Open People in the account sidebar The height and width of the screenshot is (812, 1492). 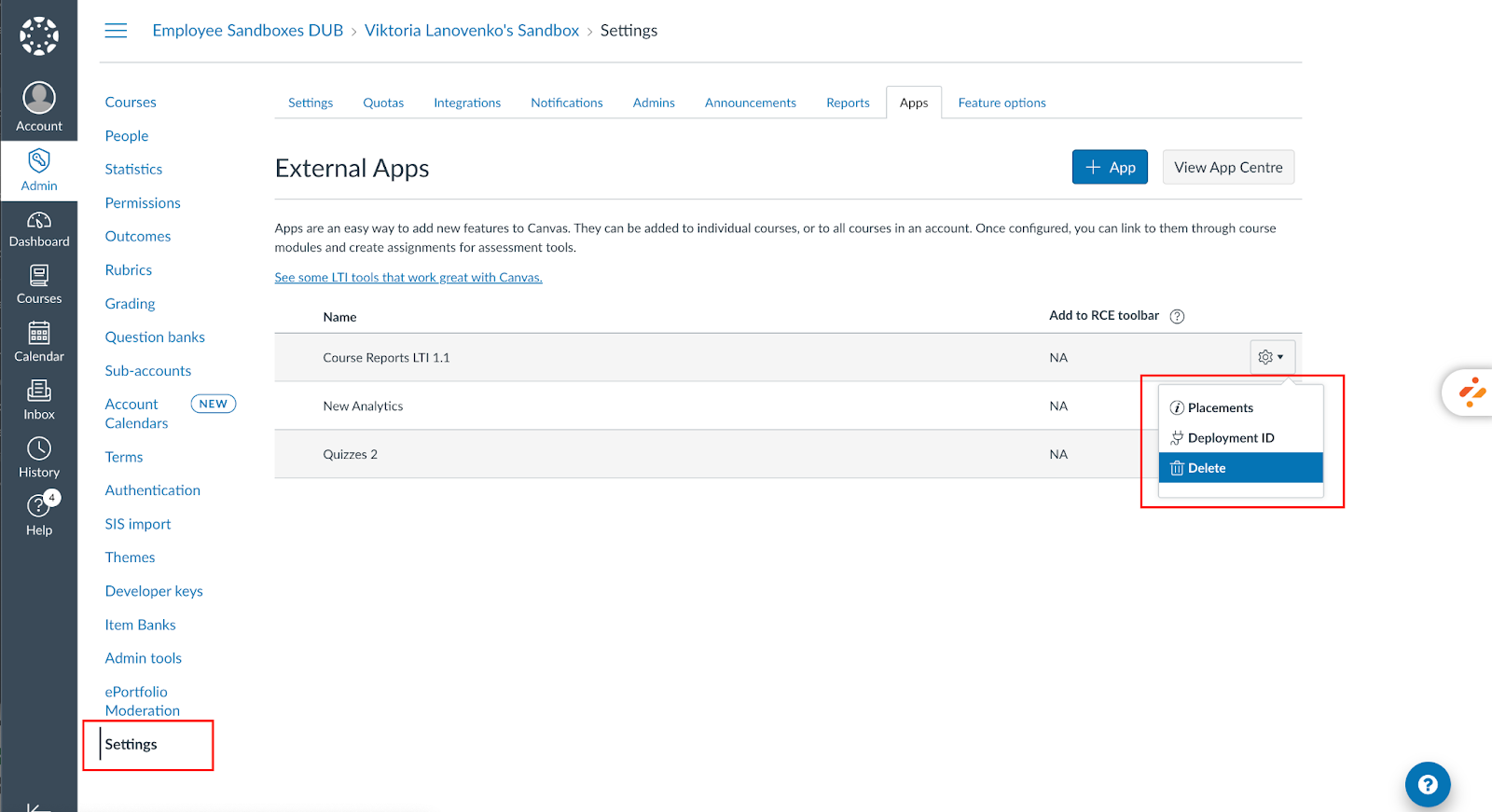coord(127,136)
